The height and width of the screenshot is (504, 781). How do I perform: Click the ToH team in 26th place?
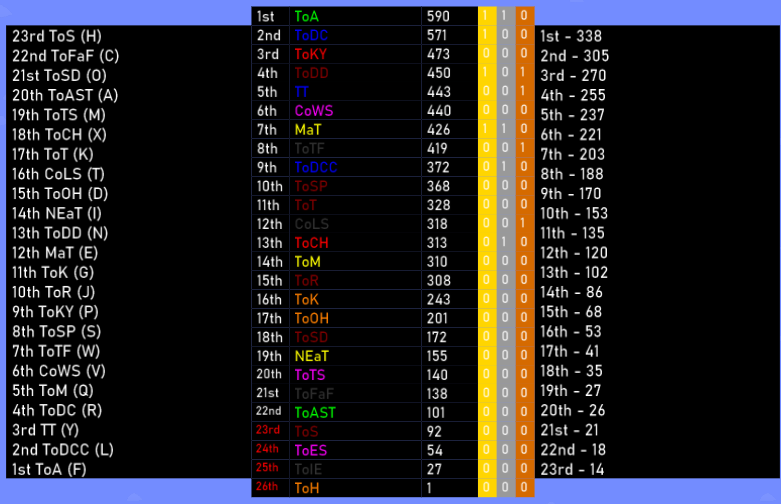[306, 489]
